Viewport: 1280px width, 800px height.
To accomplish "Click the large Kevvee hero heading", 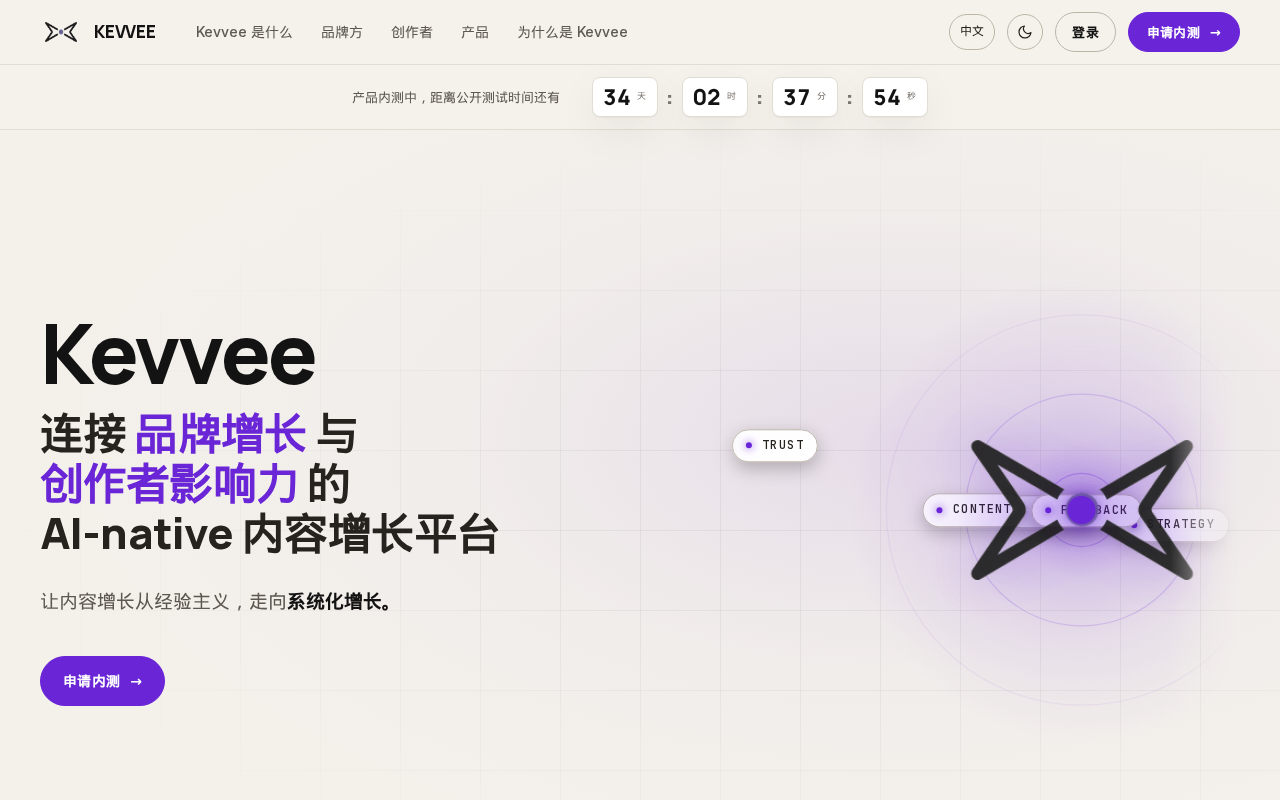I will click(x=178, y=354).
